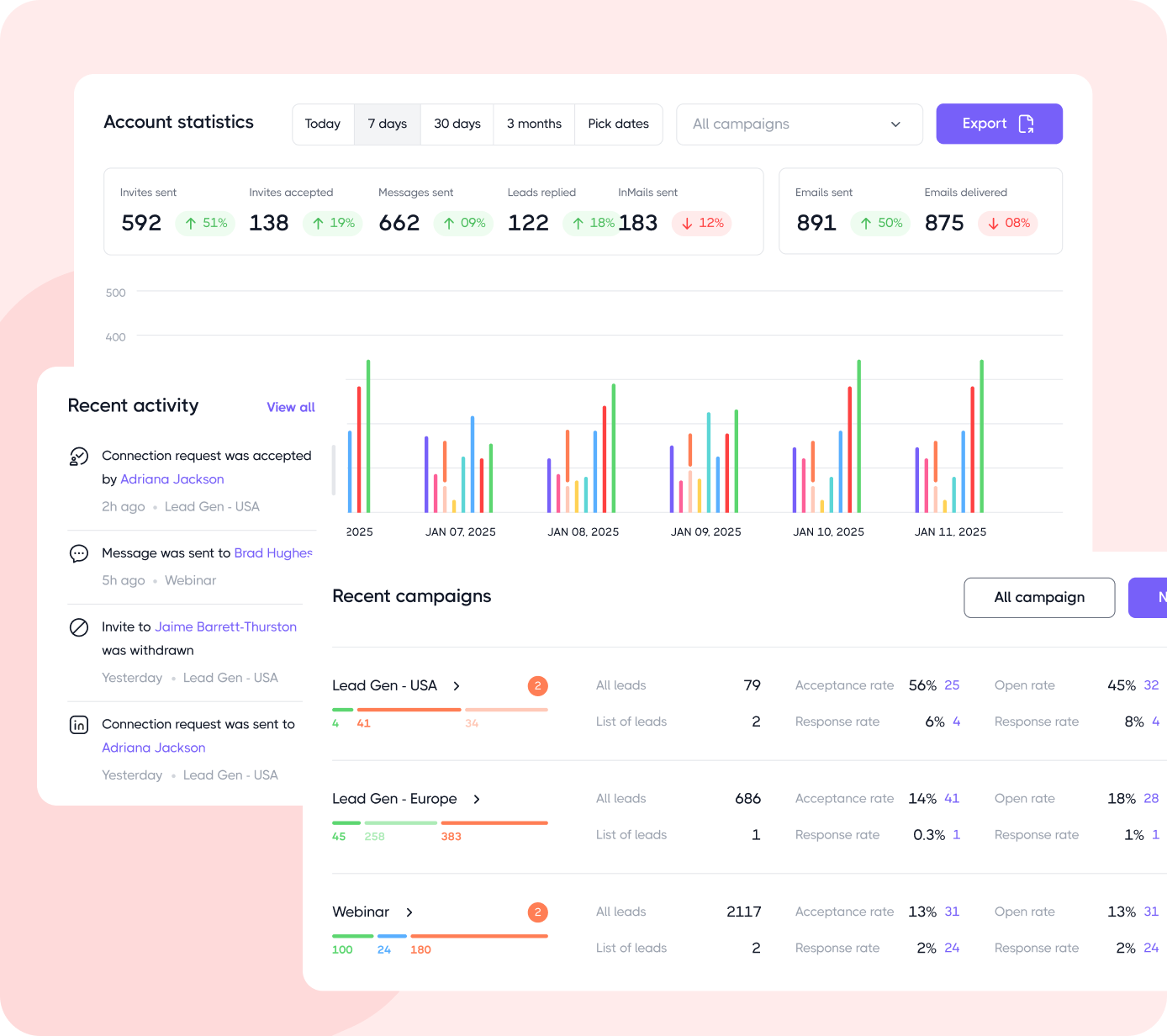Screen dimensions: 1167x1036
Task: Click the Export document icon
Action: click(1027, 124)
